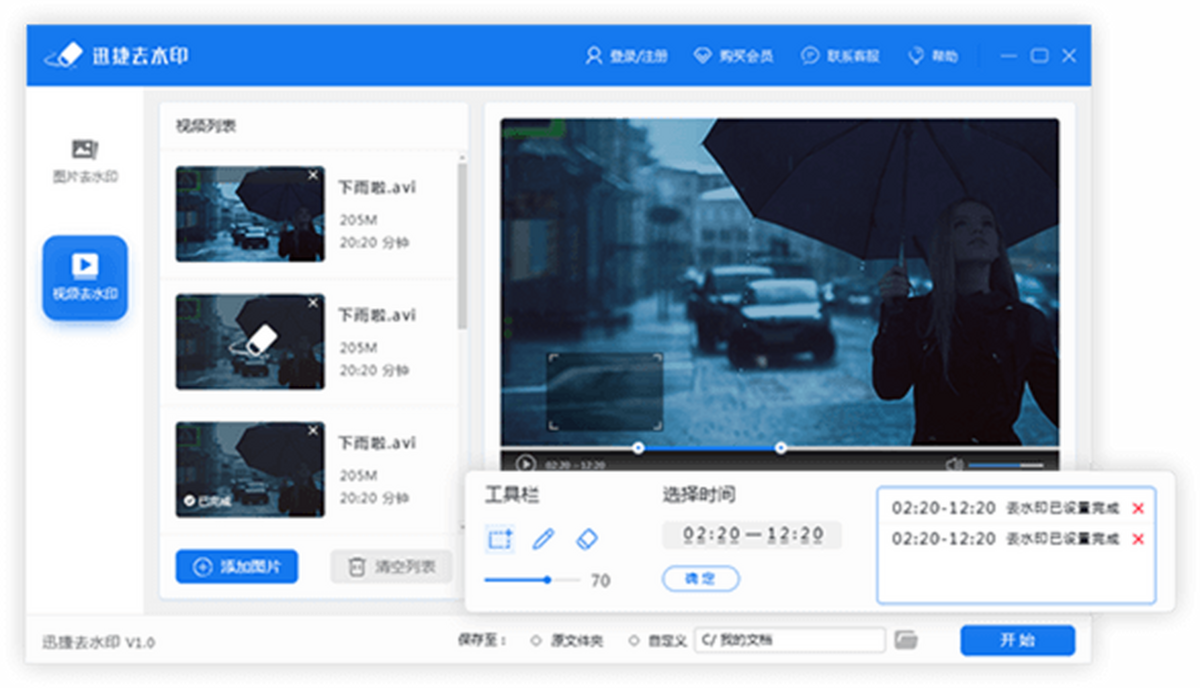Click the 开始 button
1200x688 pixels.
tap(1017, 640)
